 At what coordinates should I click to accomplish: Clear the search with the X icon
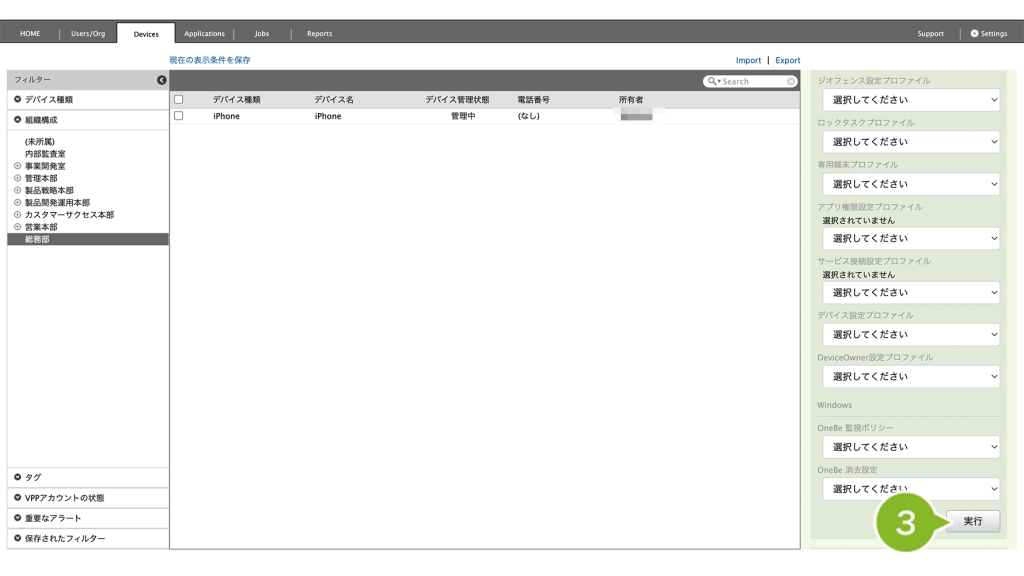point(791,82)
